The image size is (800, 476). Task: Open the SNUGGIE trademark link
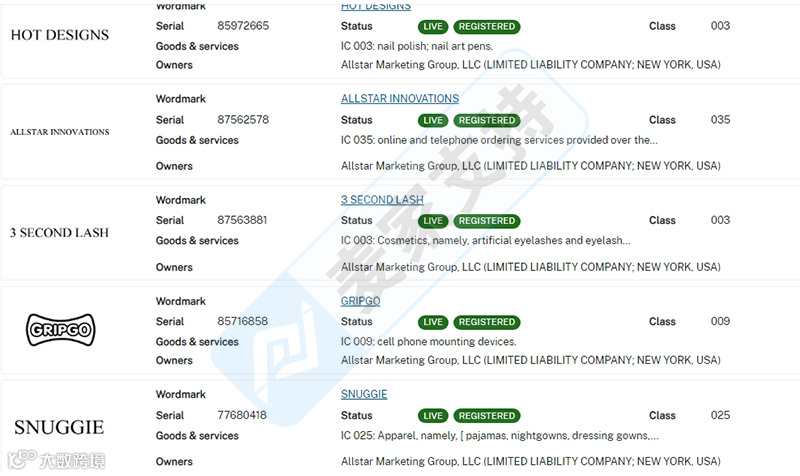coord(364,394)
